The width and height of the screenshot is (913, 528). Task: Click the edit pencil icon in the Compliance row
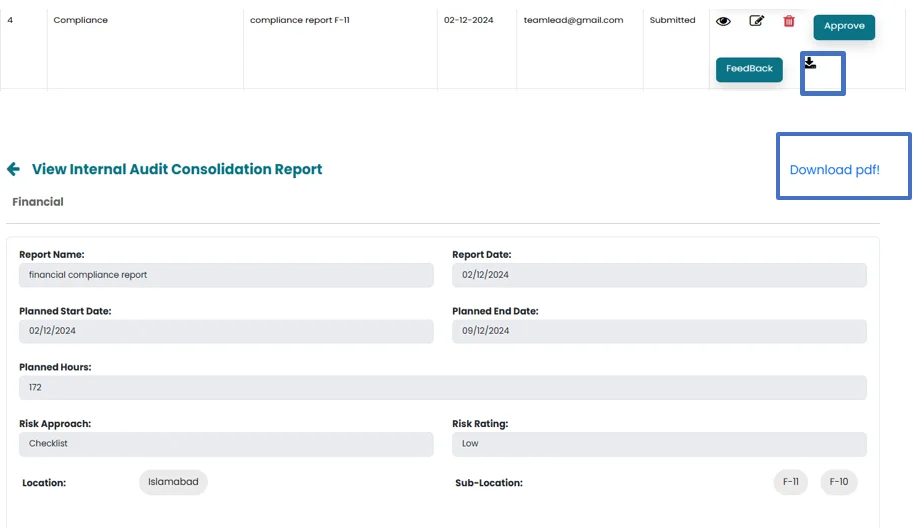756,21
